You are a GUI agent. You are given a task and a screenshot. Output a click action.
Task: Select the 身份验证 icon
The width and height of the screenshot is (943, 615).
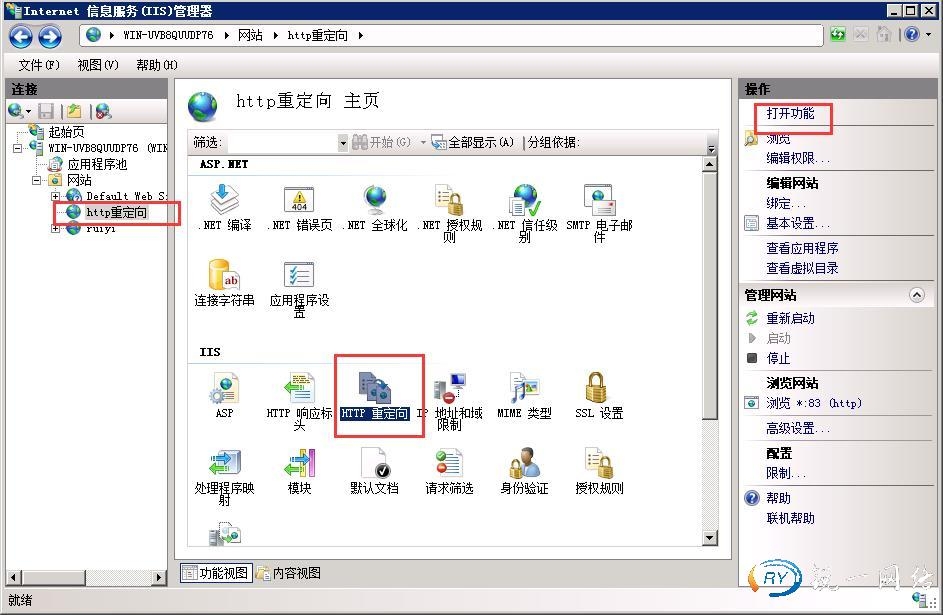point(524,464)
